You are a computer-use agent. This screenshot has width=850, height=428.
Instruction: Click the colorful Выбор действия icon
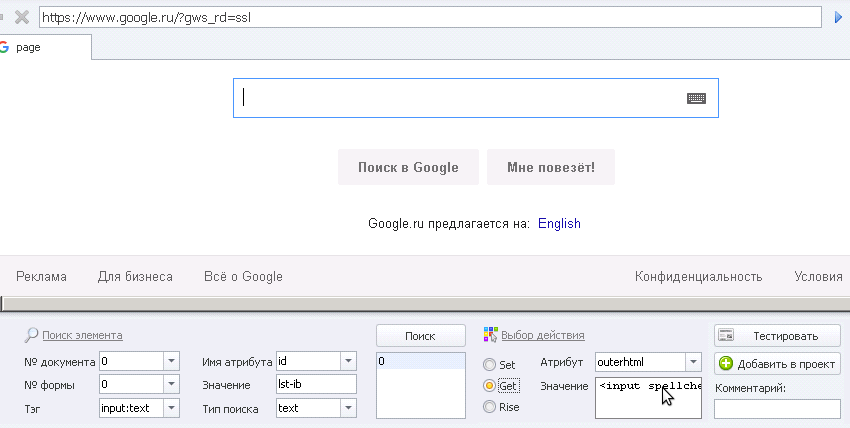pos(491,335)
